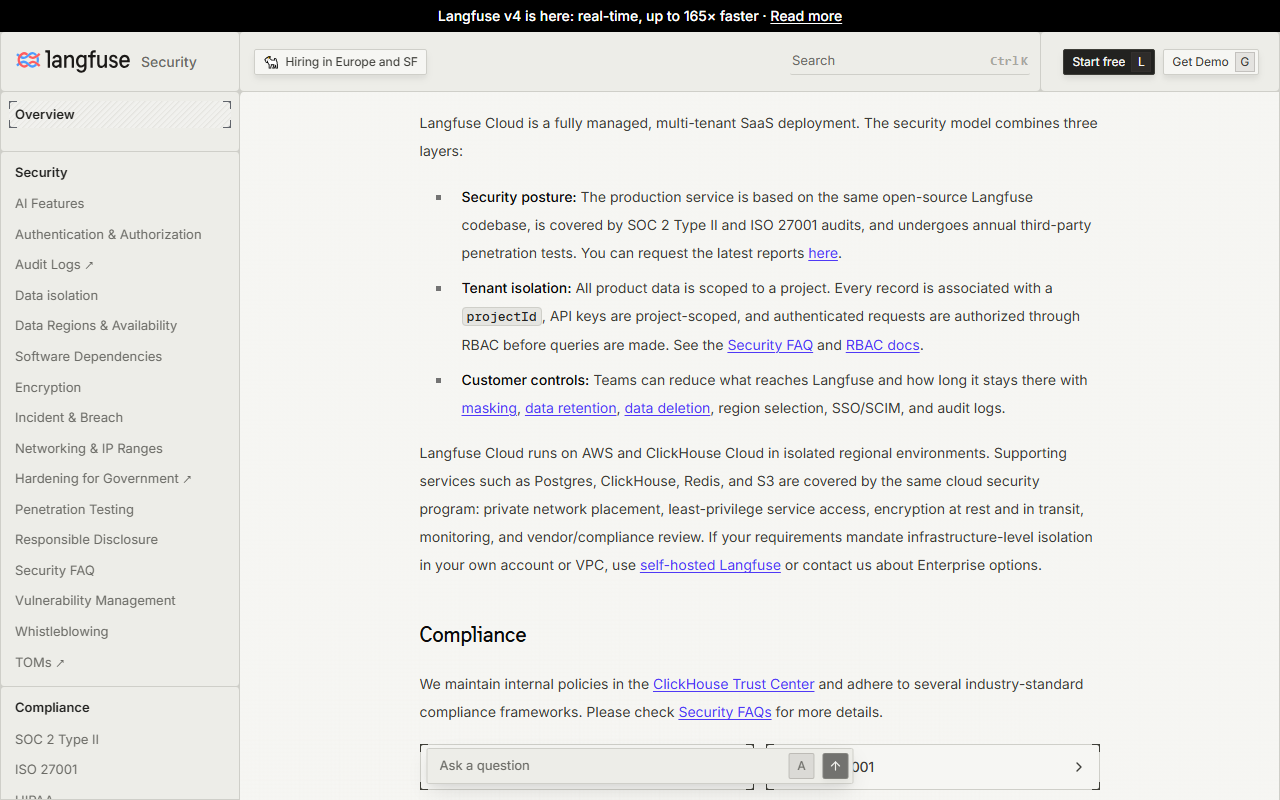The height and width of the screenshot is (800, 1280).
Task: Click the Langfuse logo icon
Action: [28, 61]
